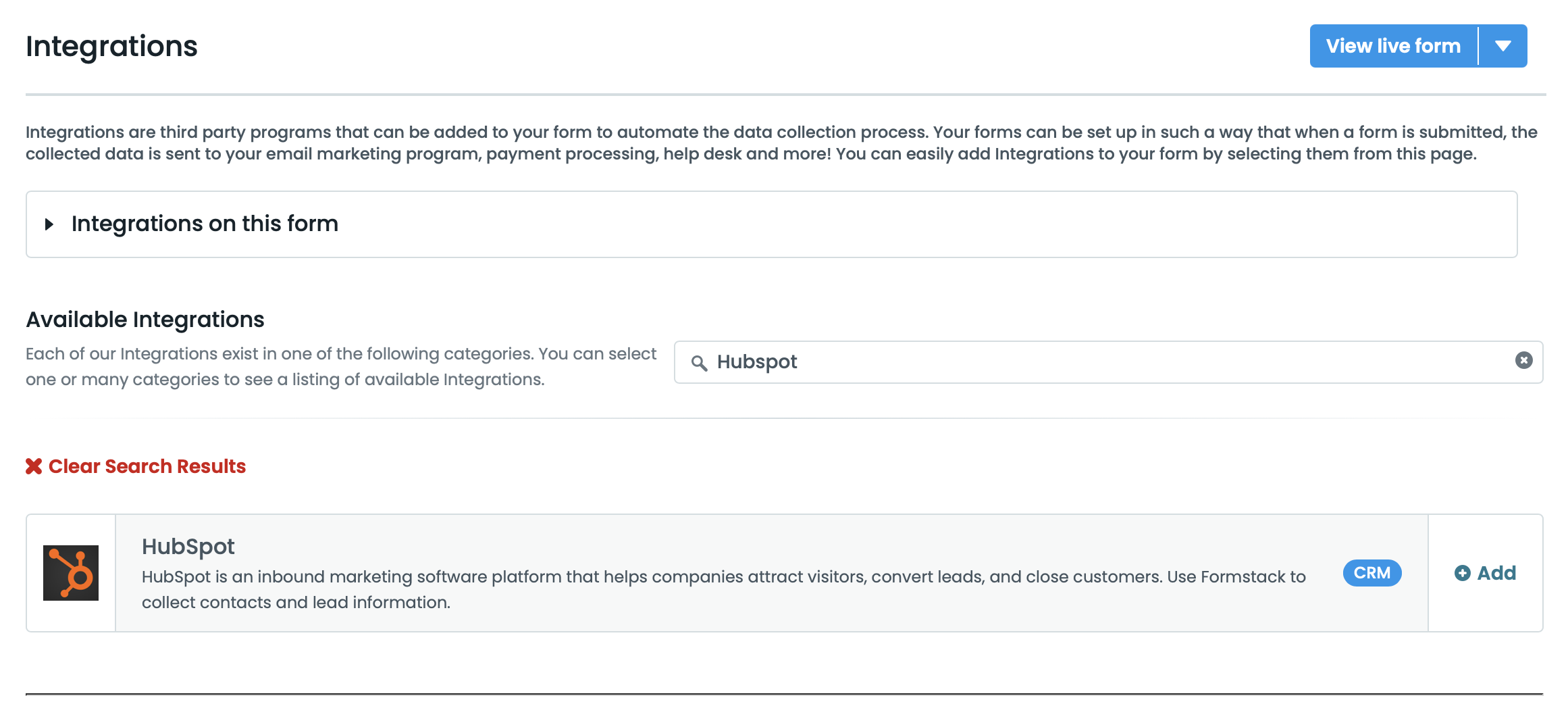Screen dimensions: 1568x723
Task: Click the HubSpot sprocket logo
Action: (71, 573)
